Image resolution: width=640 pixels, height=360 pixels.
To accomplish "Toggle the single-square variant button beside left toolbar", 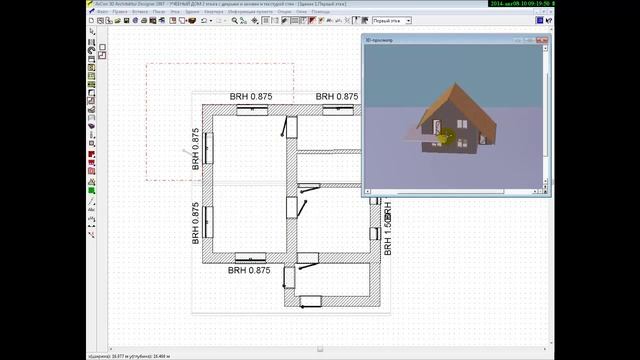I will 102,47.
